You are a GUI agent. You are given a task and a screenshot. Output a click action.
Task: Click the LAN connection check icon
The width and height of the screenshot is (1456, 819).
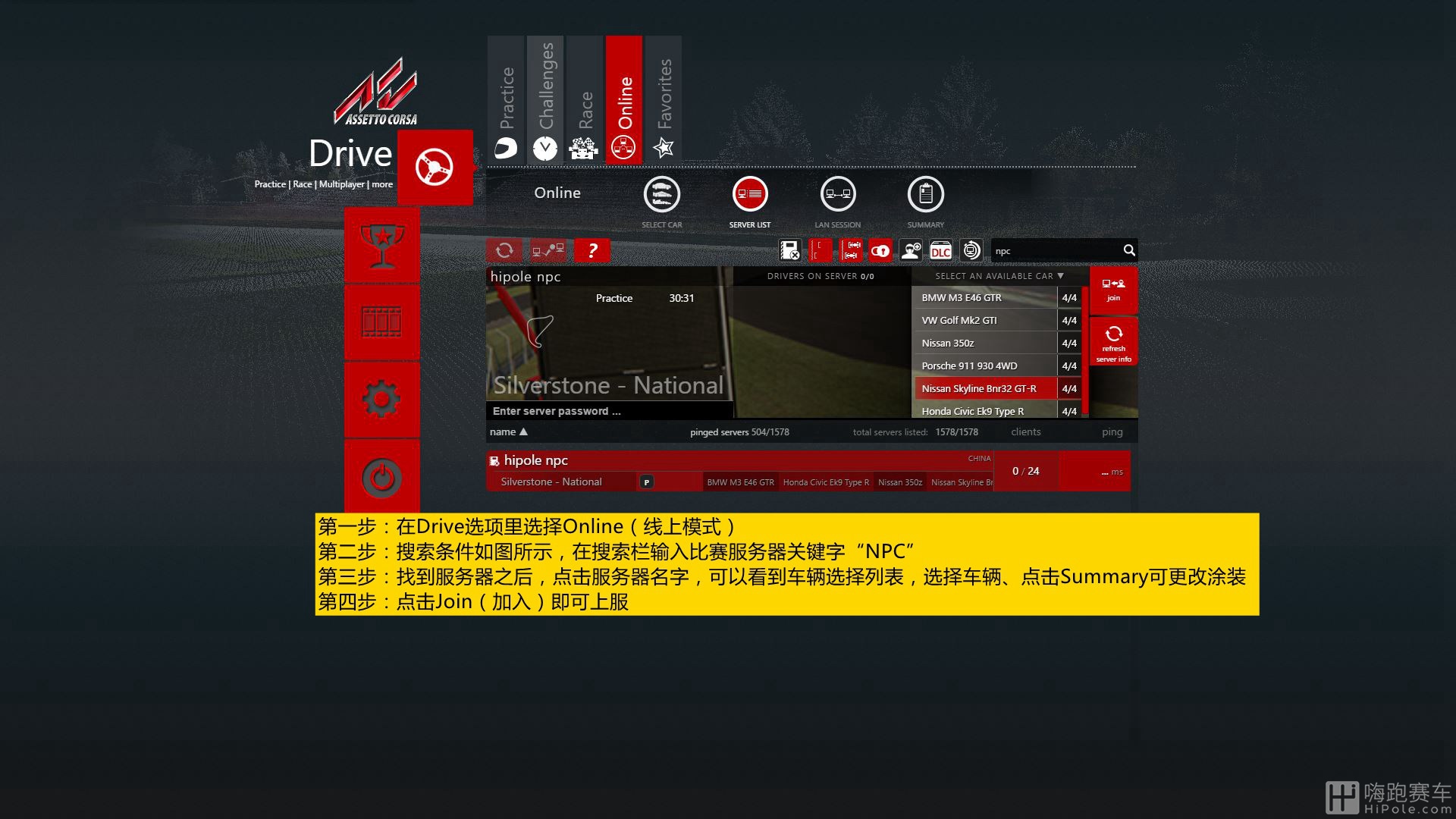tap(548, 250)
